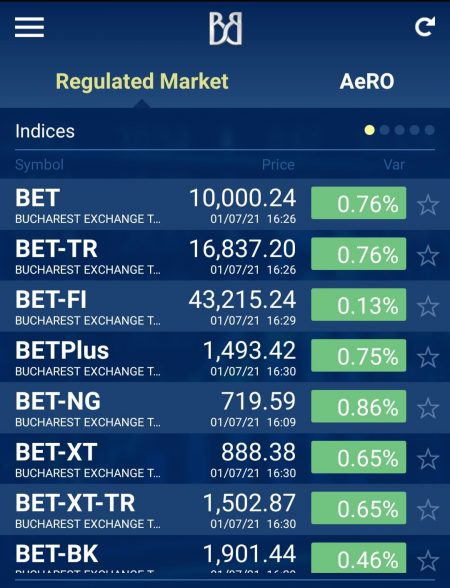The image size is (450, 588).
Task: Add BET-XT-TR to favorites with its star
Action: 428,510
